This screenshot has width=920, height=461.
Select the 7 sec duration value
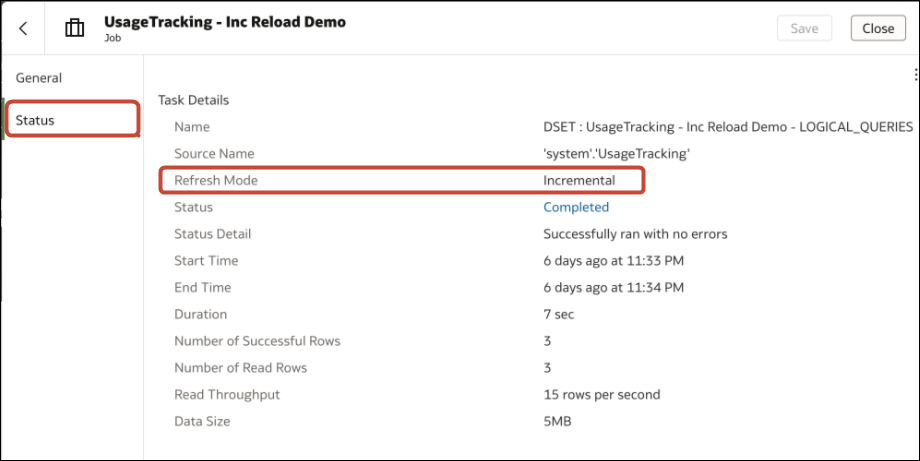coord(560,314)
